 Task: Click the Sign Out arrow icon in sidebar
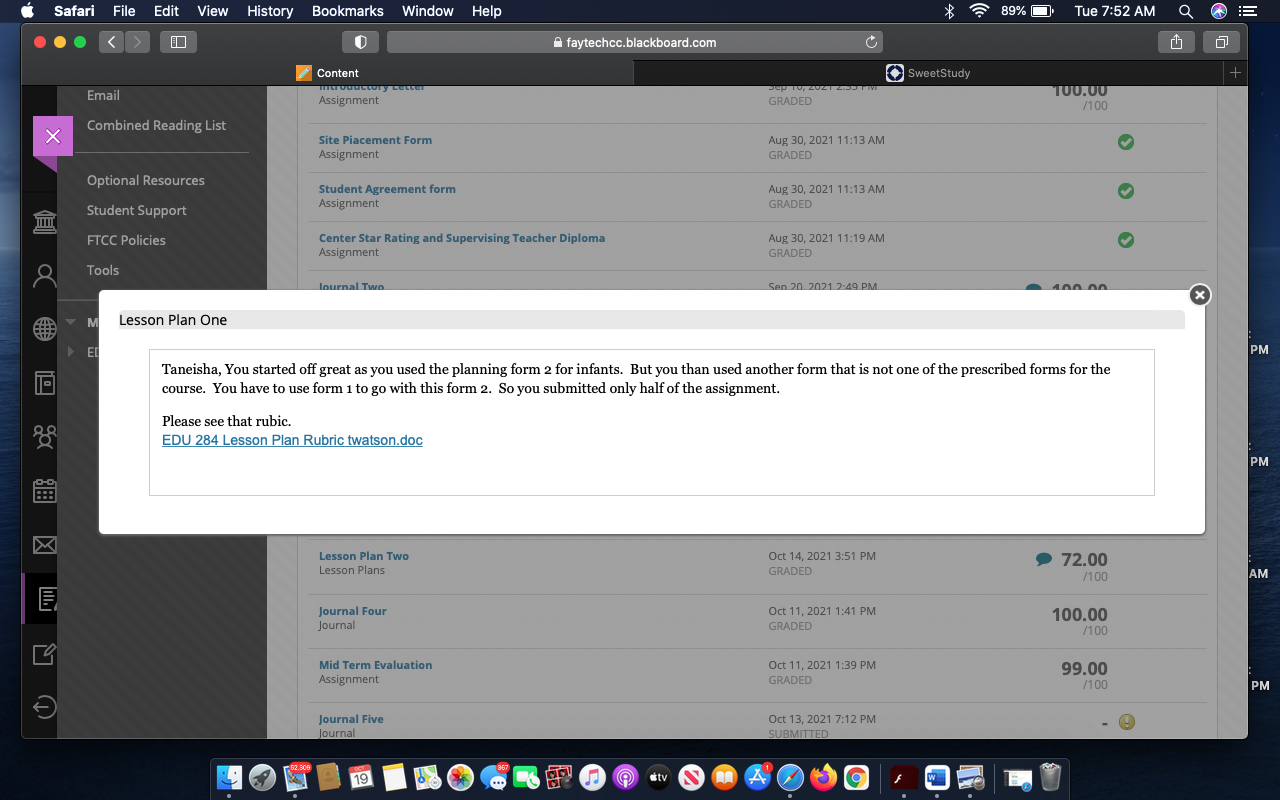(45, 707)
